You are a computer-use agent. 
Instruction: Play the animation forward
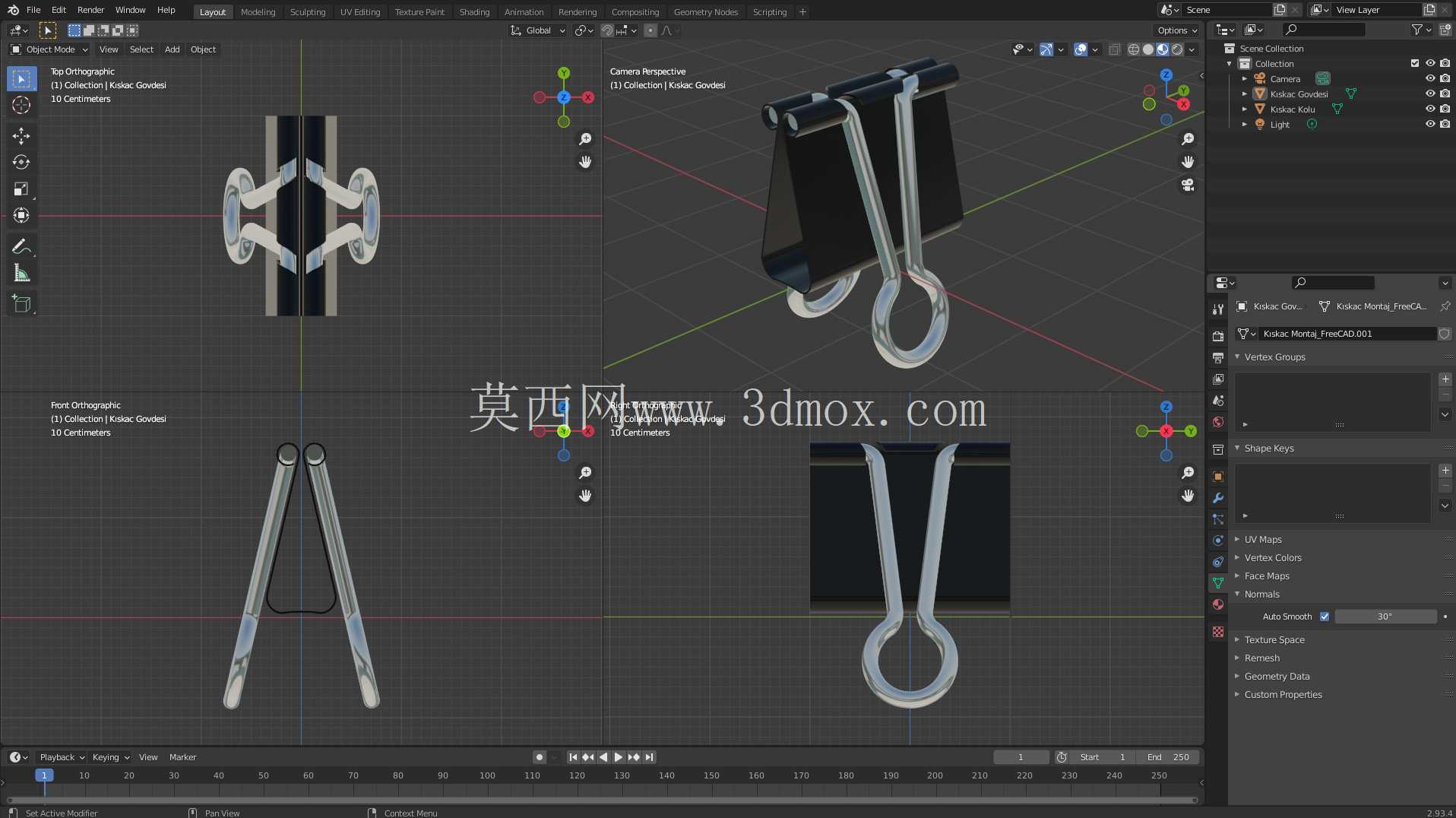[x=618, y=757]
